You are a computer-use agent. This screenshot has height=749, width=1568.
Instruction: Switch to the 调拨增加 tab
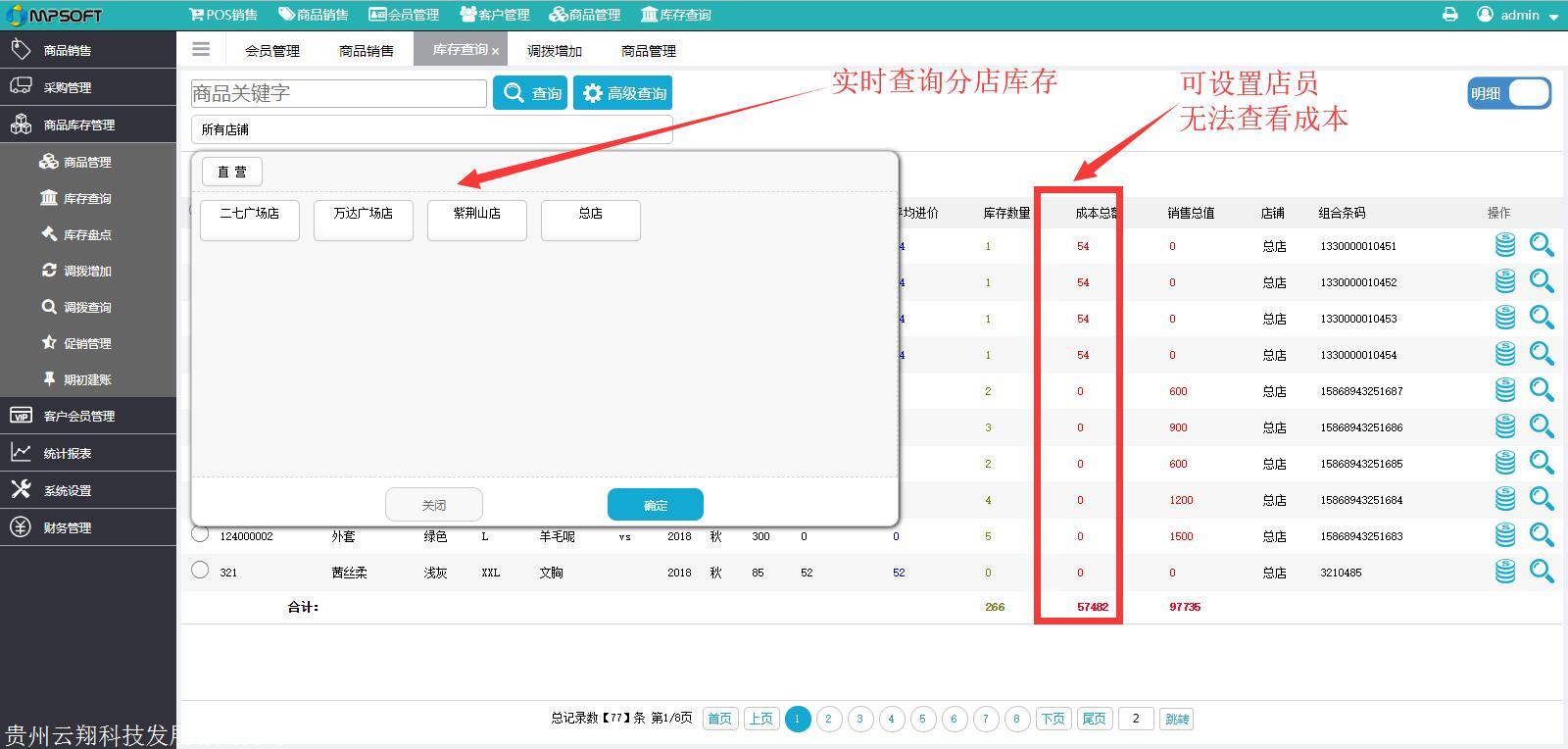click(x=555, y=51)
